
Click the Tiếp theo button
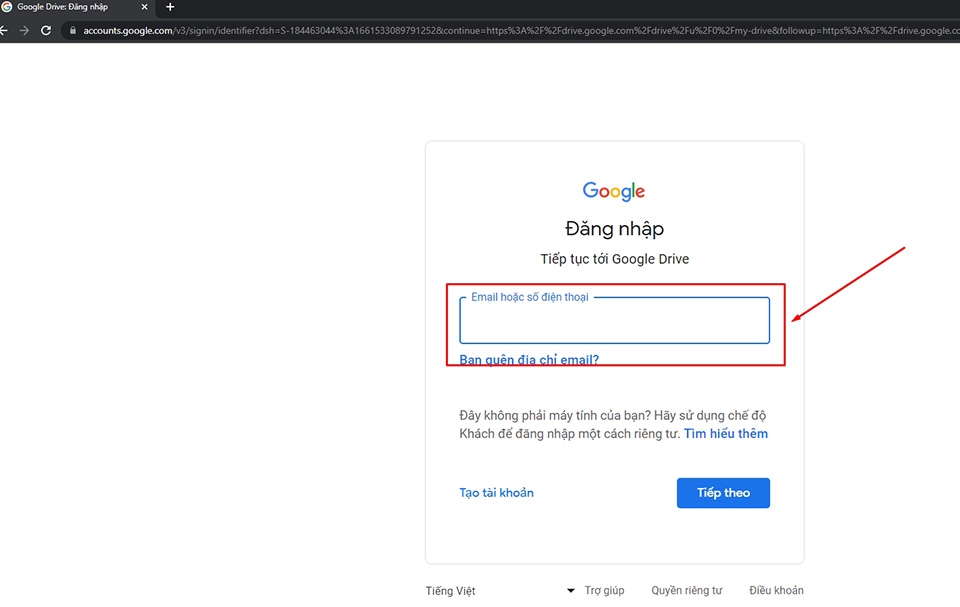point(723,492)
